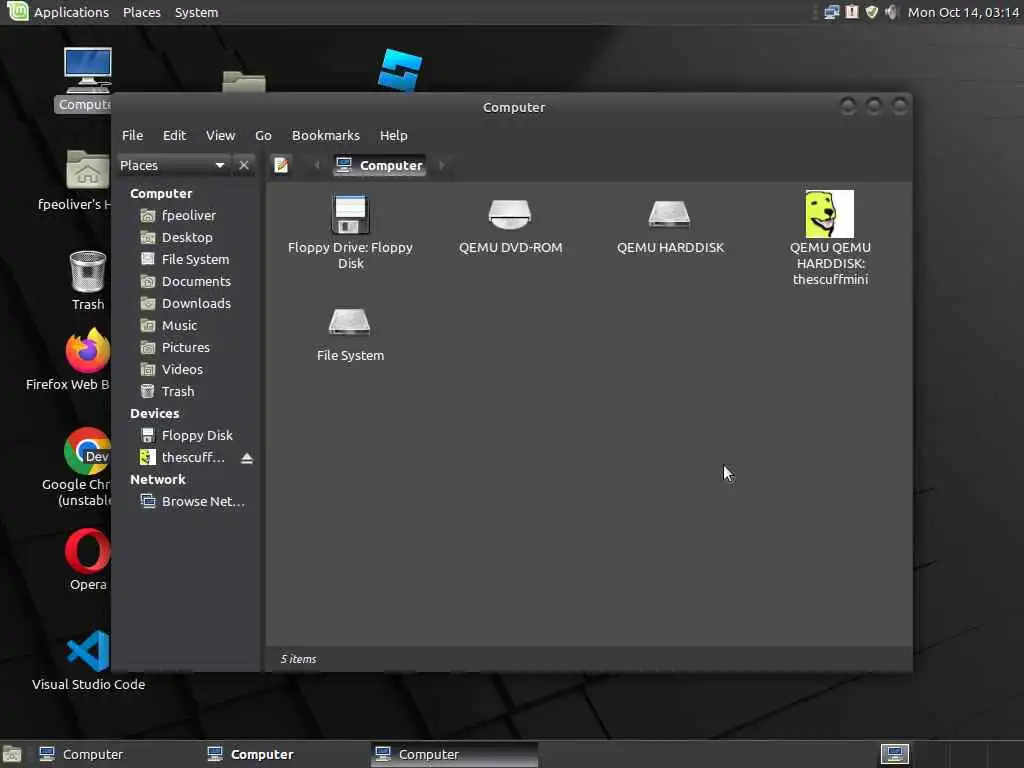Screen dimensions: 1024x768
Task: Open the Places sidebar dropdown
Action: [172, 165]
